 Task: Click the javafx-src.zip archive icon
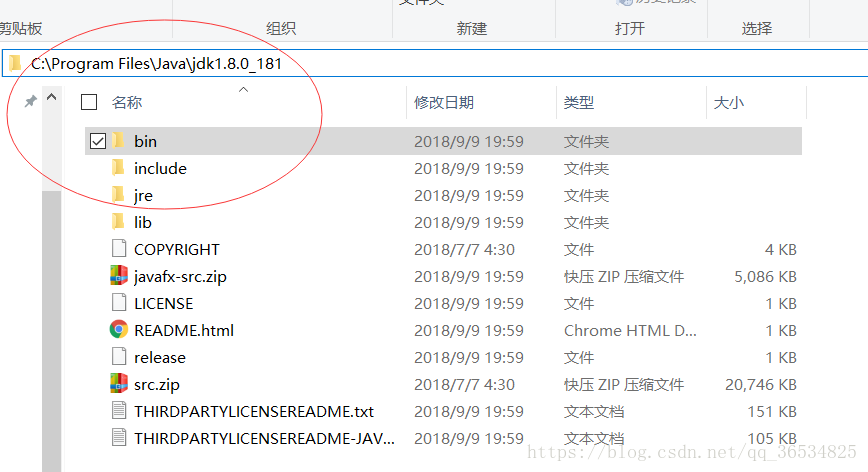coord(118,276)
